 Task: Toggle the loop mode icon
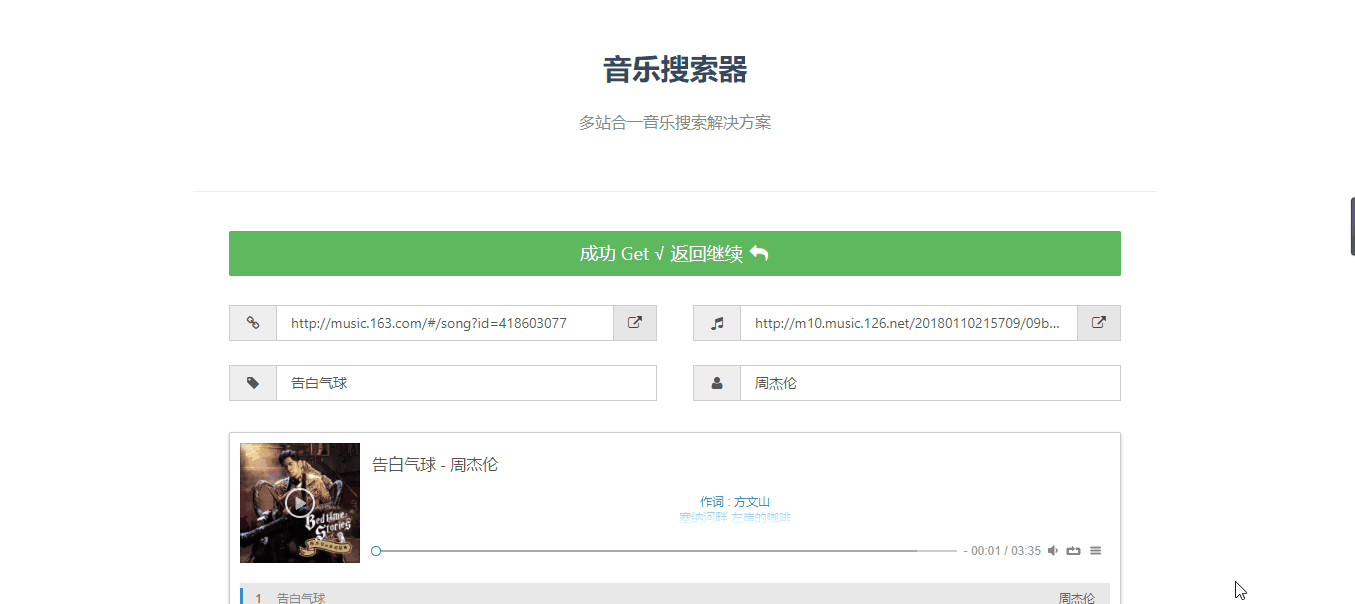1074,551
